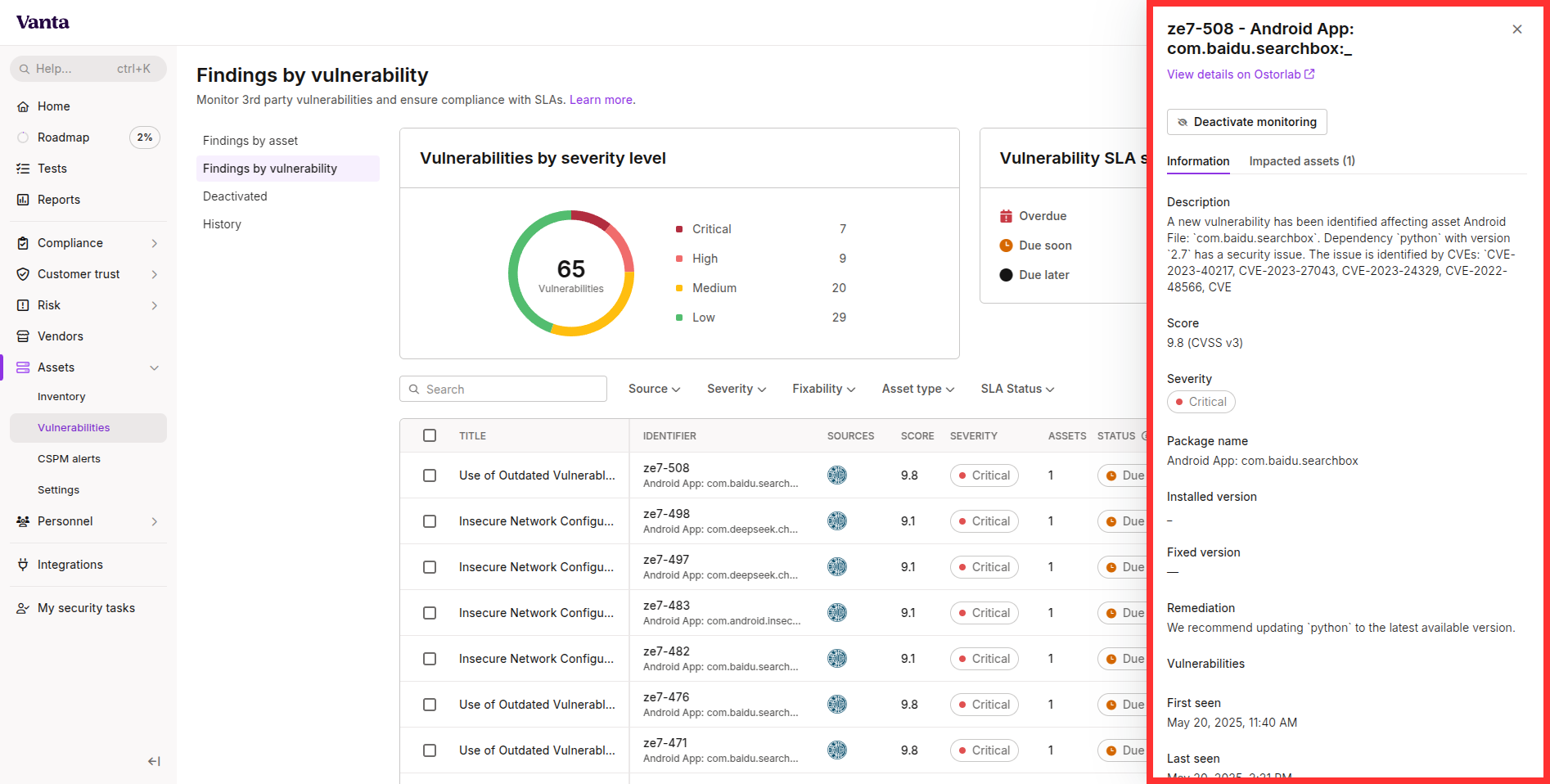Screen dimensions: 1550x784
Task: Check the row checkbox for ze7-497
Action: pyautogui.click(x=430, y=567)
